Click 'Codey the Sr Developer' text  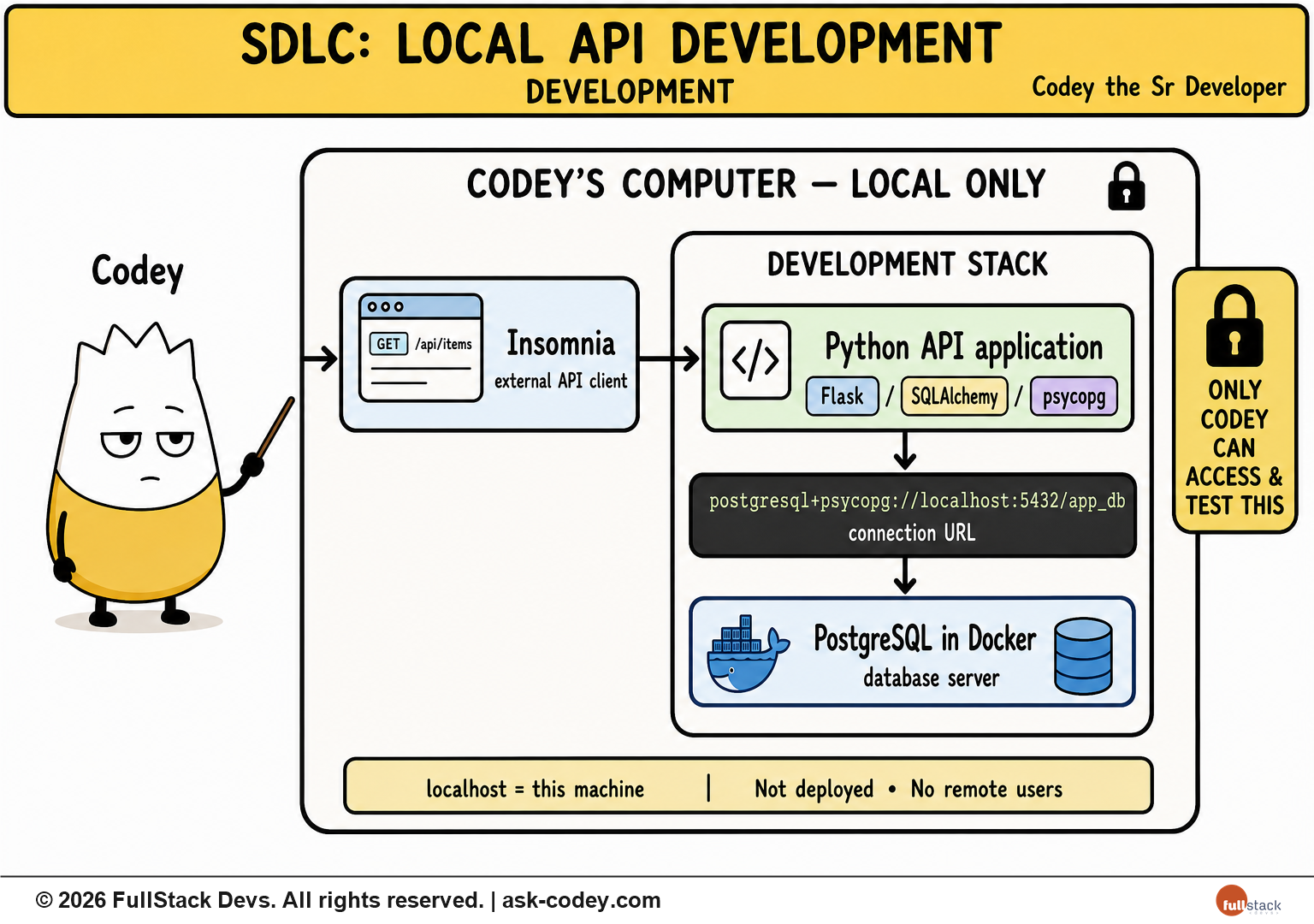(x=1159, y=86)
